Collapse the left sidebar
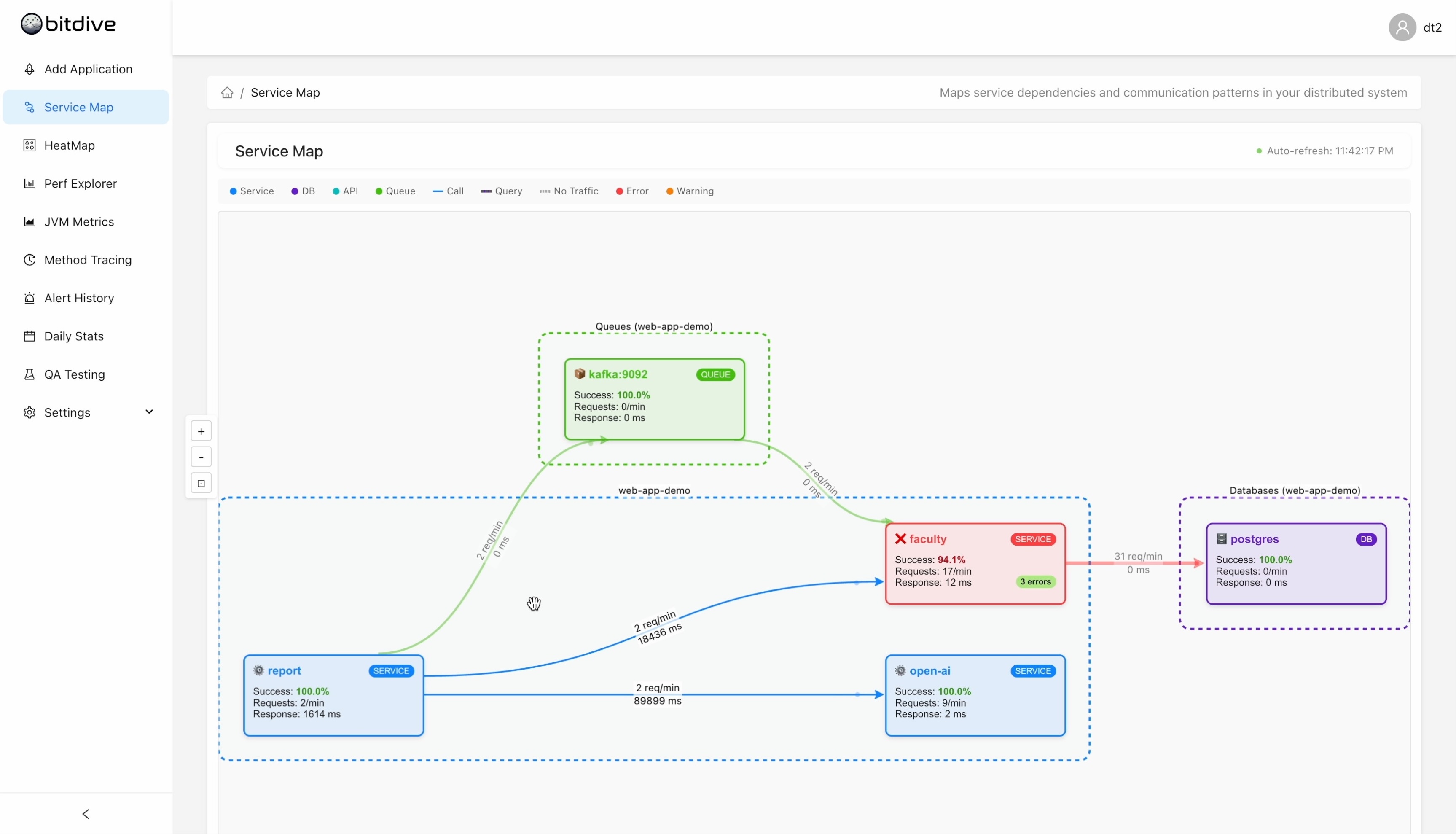1456x834 pixels. [85, 813]
